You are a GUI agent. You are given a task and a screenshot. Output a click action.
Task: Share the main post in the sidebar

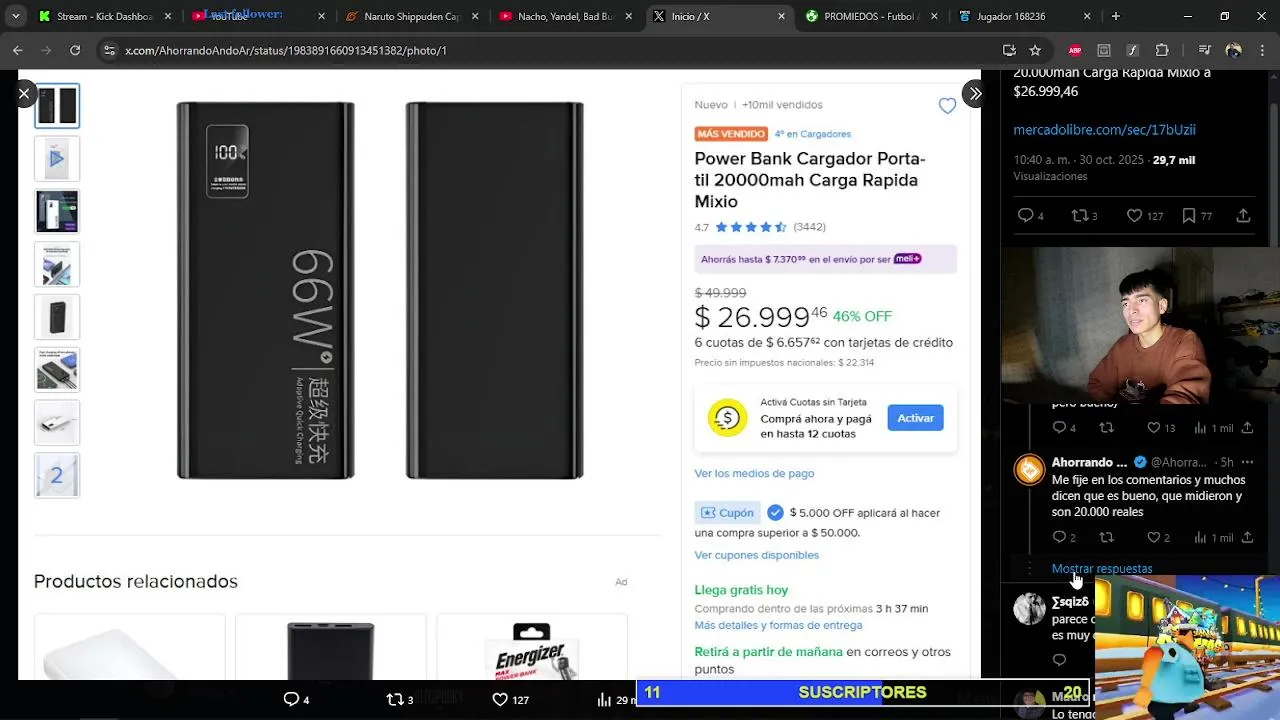(1243, 216)
